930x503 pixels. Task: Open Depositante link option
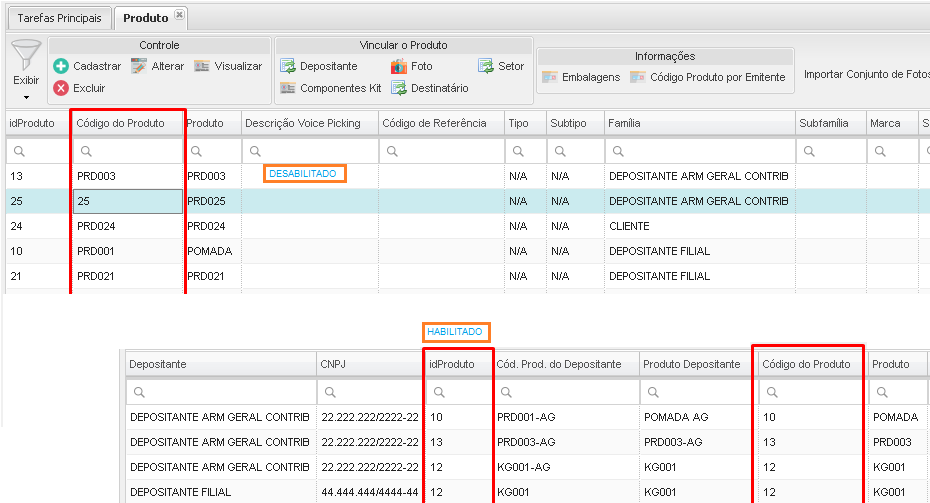coord(318,66)
